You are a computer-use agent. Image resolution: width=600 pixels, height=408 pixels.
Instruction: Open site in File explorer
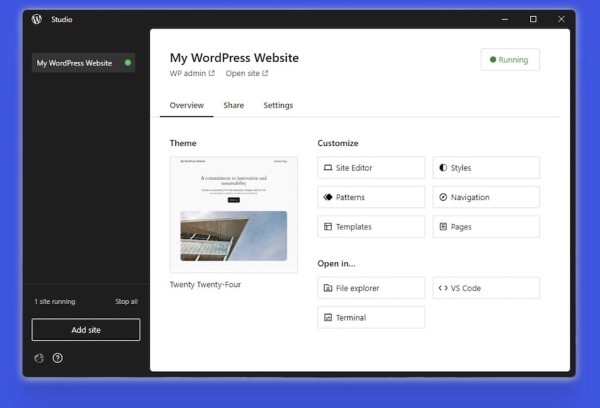(x=371, y=288)
